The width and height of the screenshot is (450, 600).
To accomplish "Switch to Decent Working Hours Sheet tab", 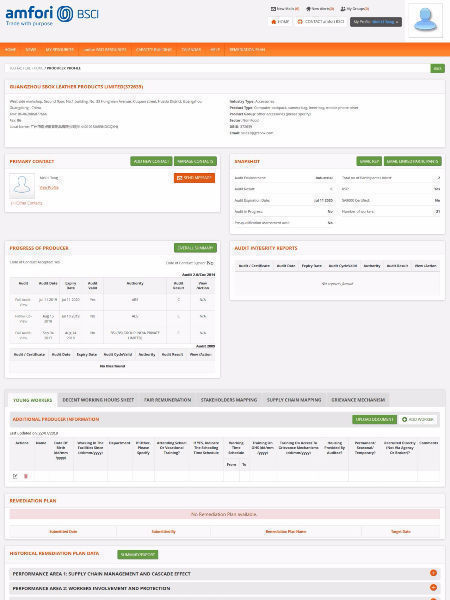I will click(98, 400).
